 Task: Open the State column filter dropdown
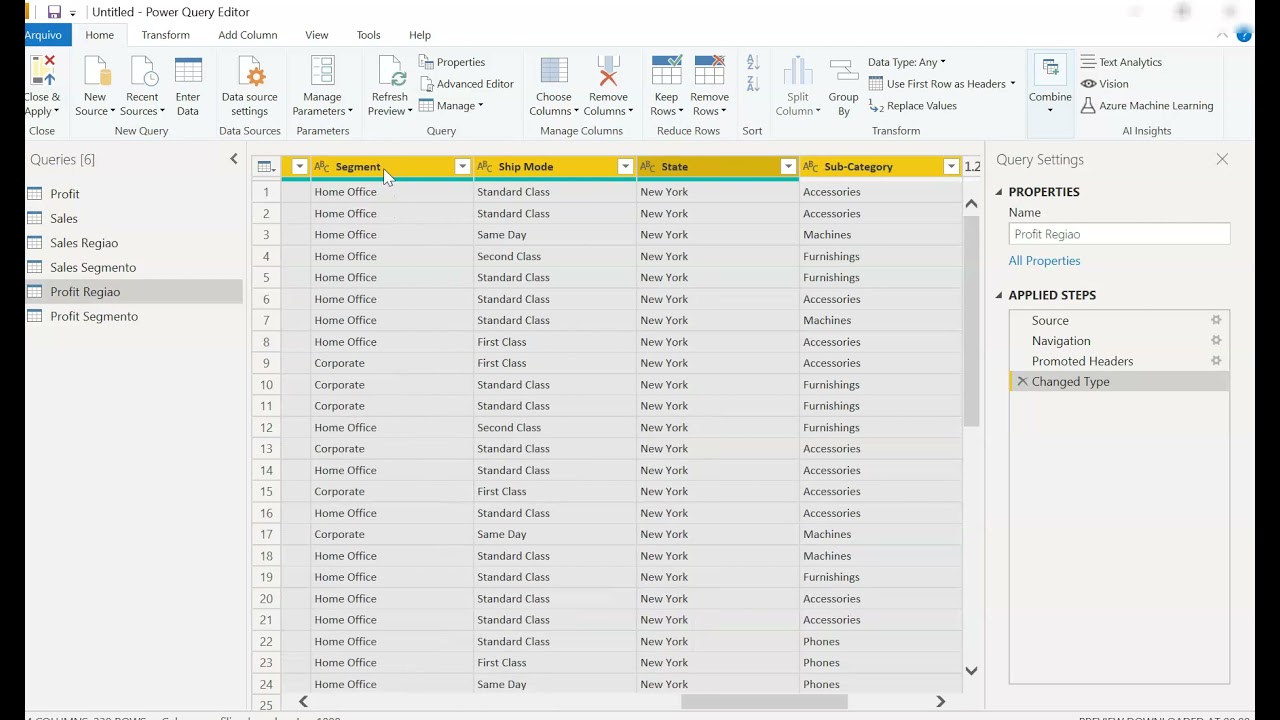[x=788, y=167]
